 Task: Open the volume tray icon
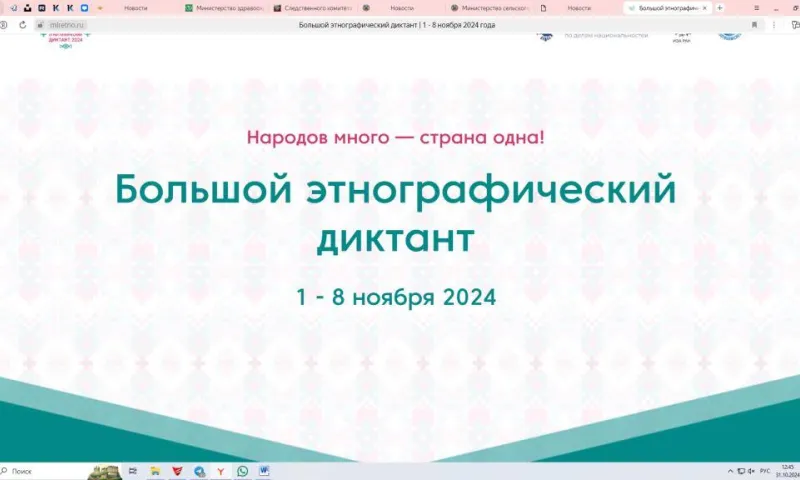pyautogui.click(x=751, y=471)
